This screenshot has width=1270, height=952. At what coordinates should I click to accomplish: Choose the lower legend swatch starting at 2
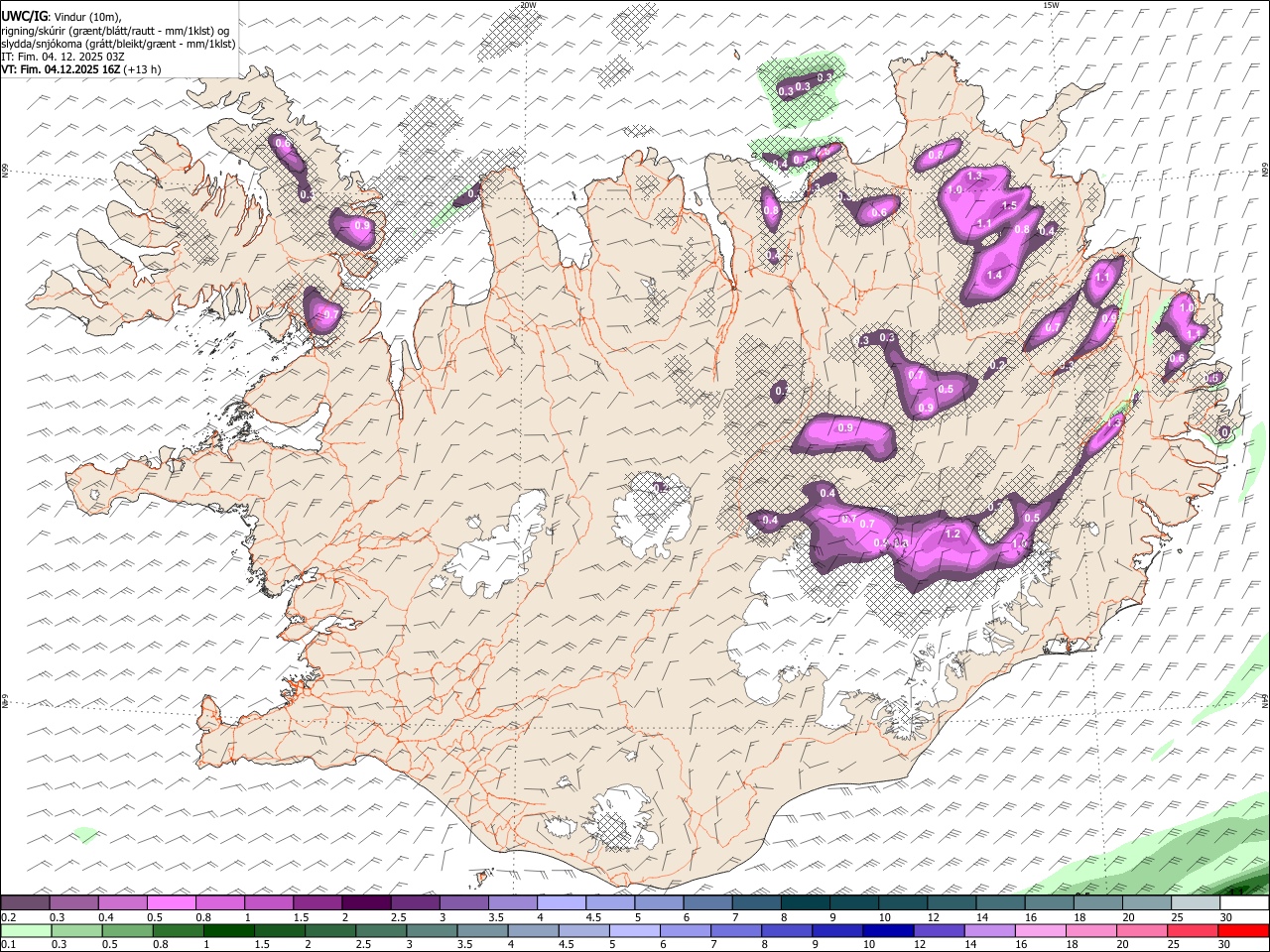329,931
